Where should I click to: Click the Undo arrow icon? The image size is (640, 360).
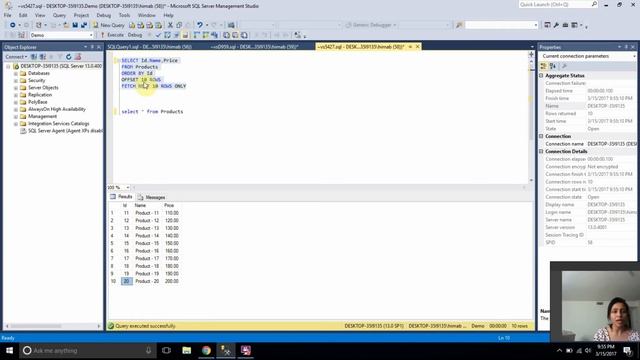click(200, 25)
